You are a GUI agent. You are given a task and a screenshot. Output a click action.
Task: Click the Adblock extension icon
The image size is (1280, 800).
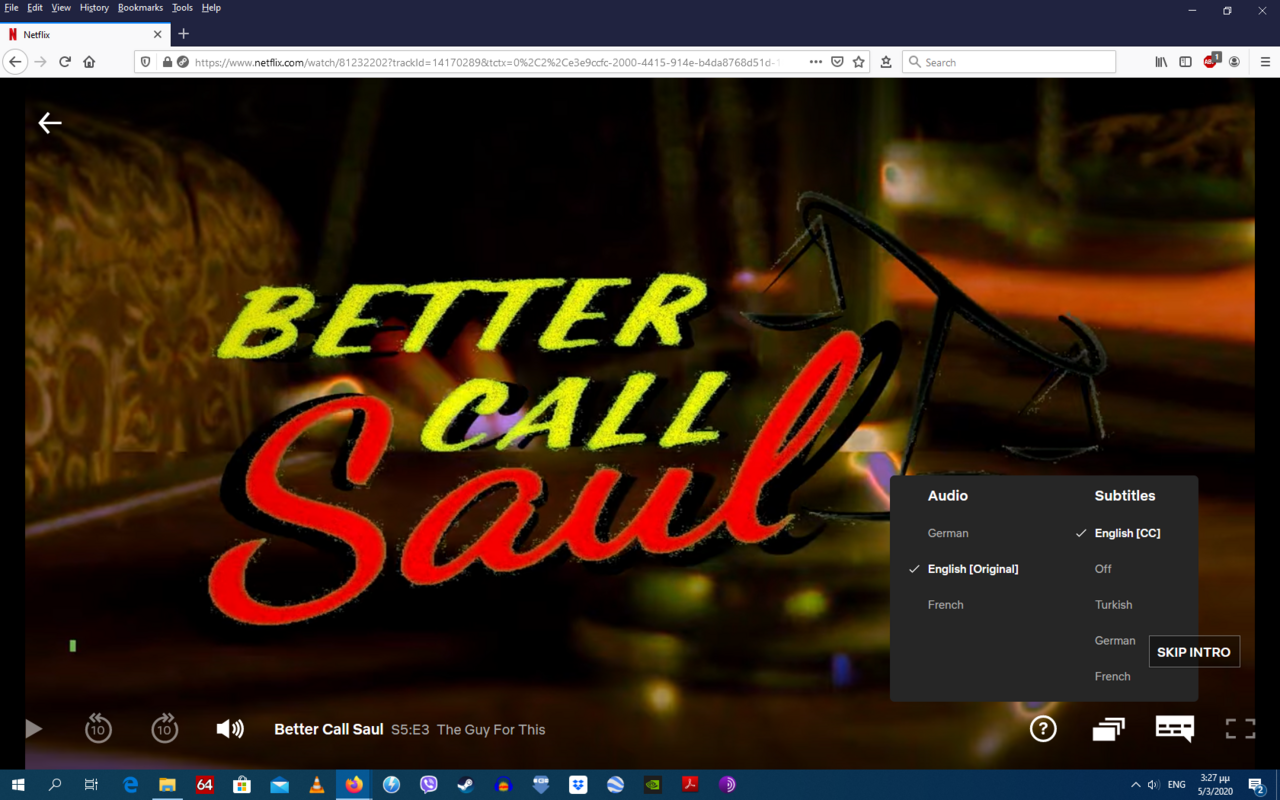point(1211,61)
